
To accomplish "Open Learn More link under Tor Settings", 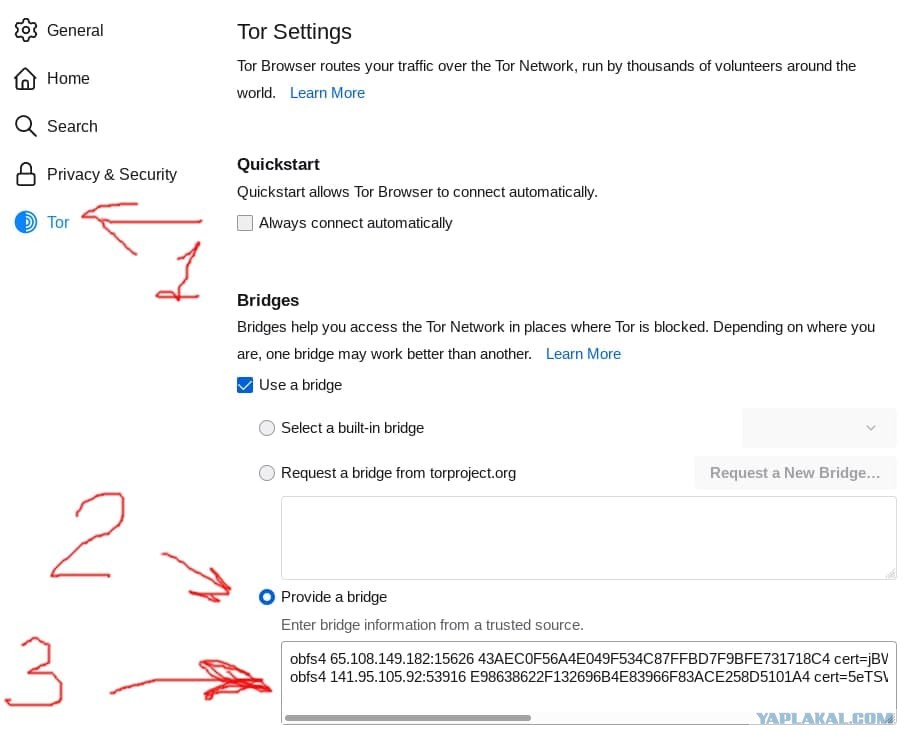I will (x=328, y=93).
